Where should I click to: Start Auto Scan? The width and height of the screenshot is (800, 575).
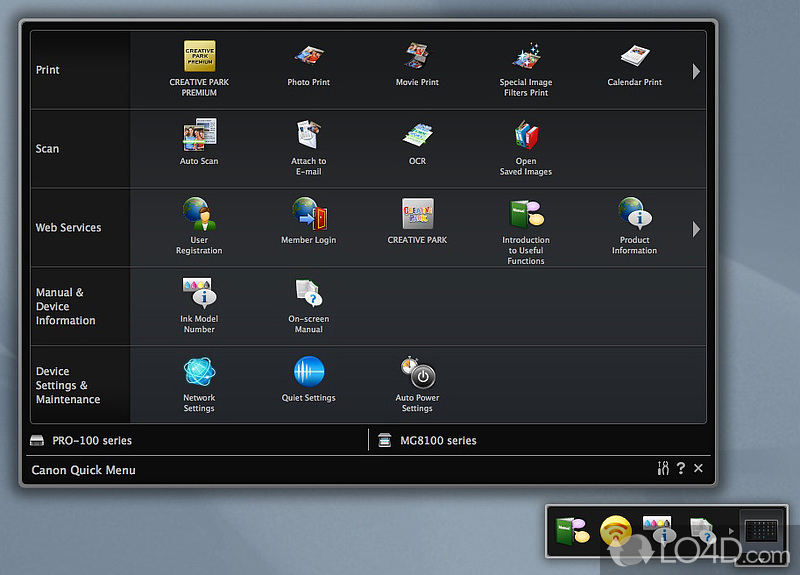[x=199, y=136]
